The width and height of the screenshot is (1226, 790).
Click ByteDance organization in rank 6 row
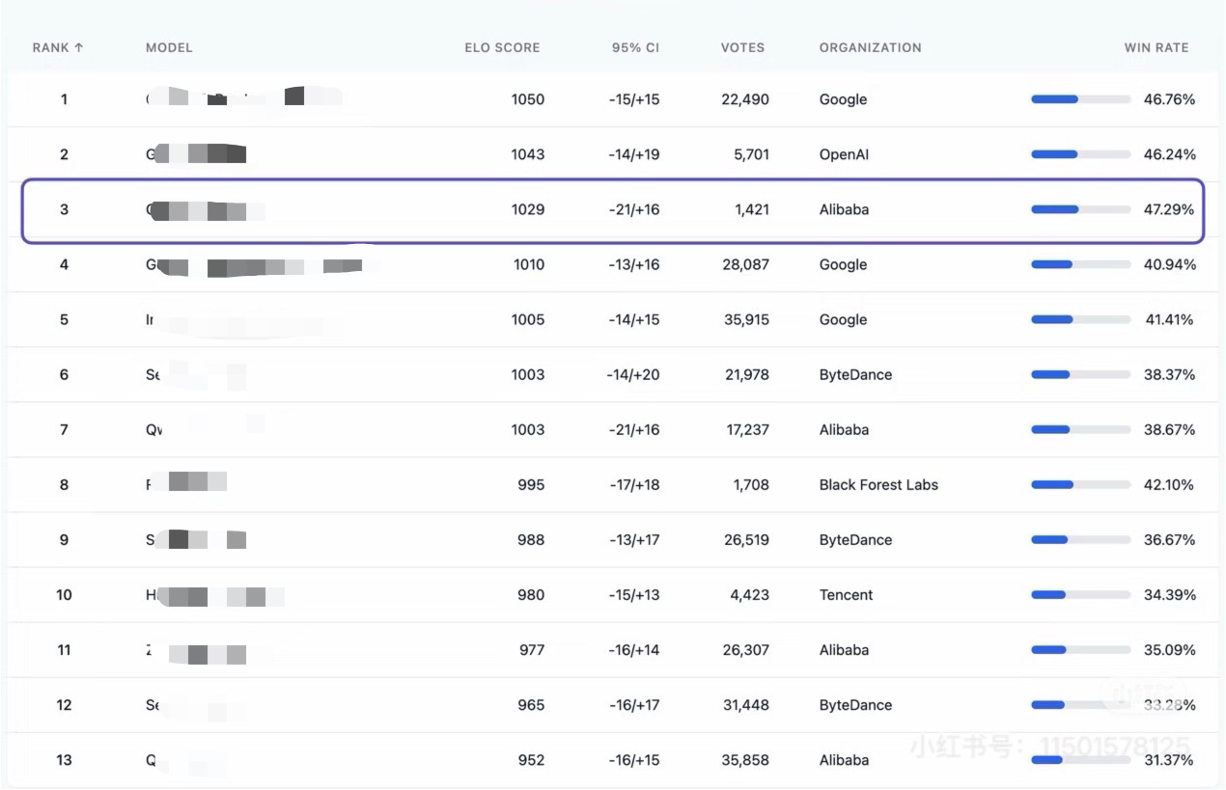coord(855,375)
